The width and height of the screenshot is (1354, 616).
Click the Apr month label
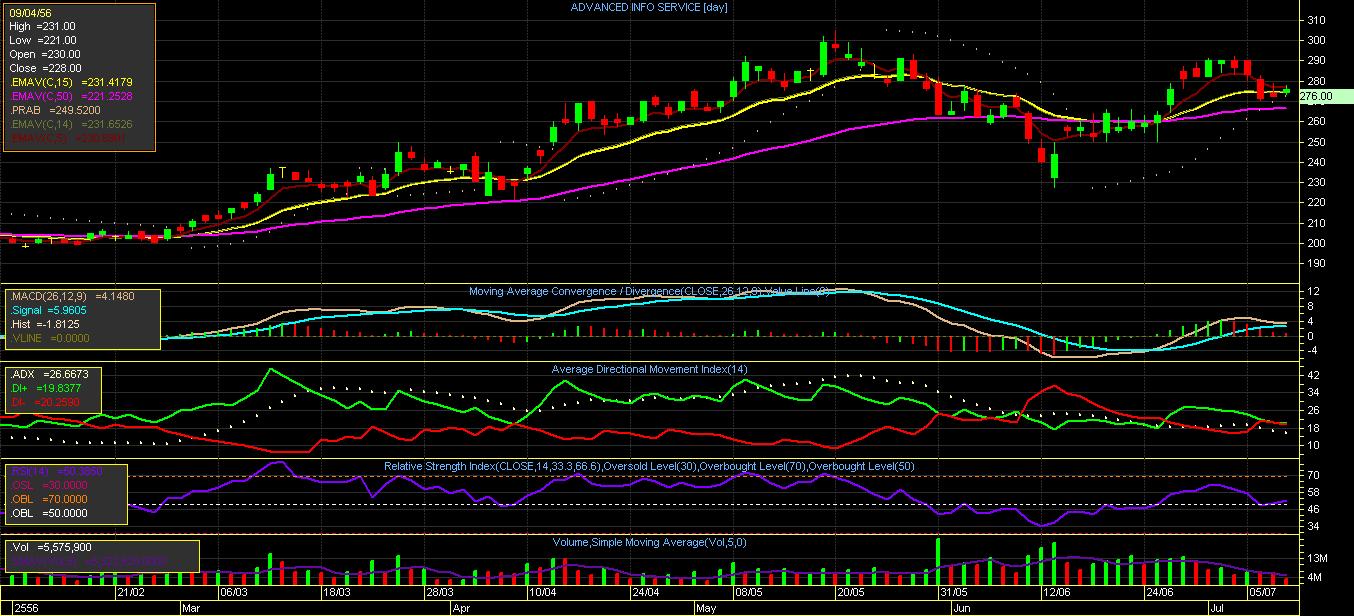point(461,607)
